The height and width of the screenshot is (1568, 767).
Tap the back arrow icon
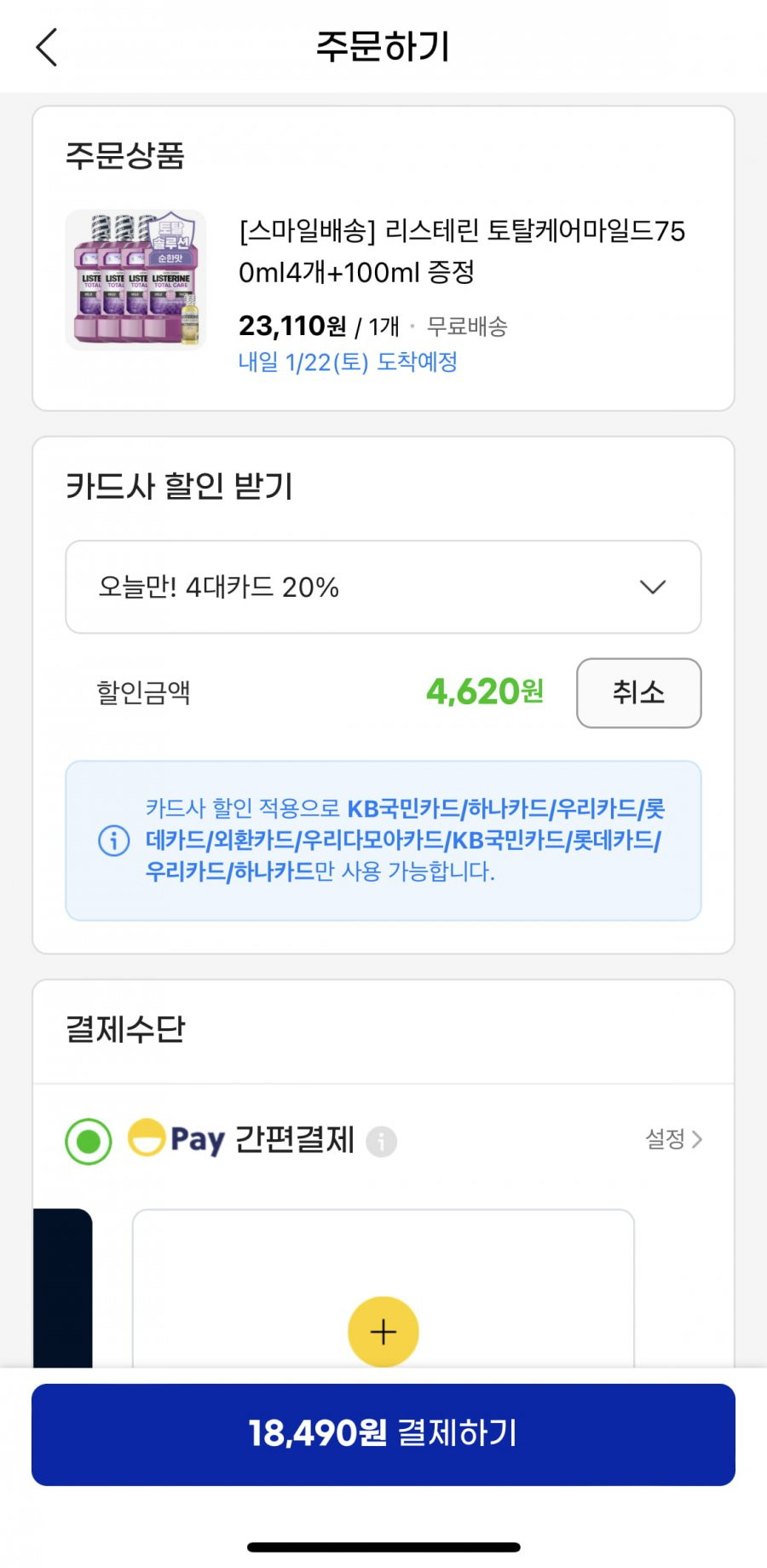click(x=47, y=47)
